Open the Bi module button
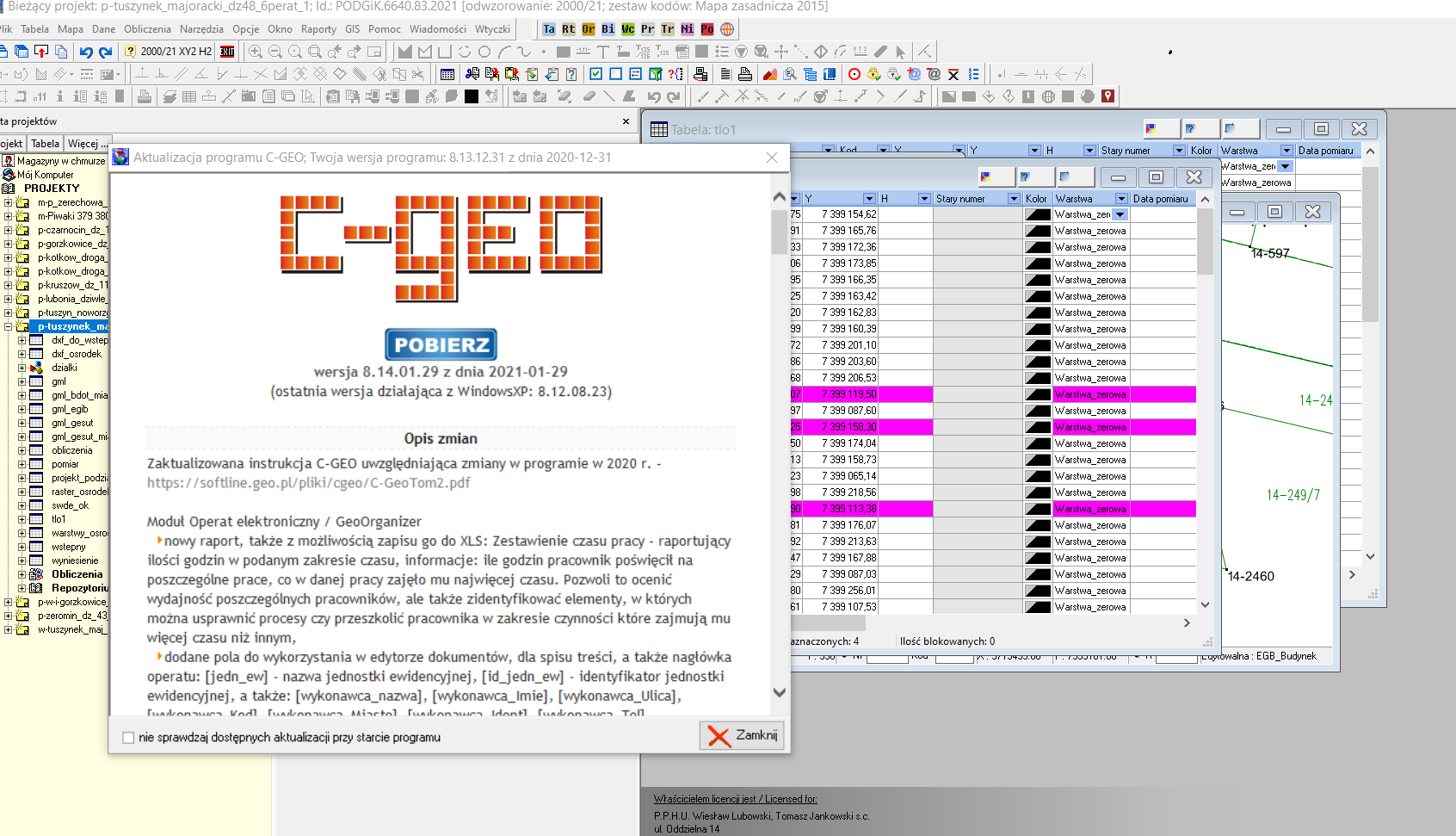 pos(608,29)
